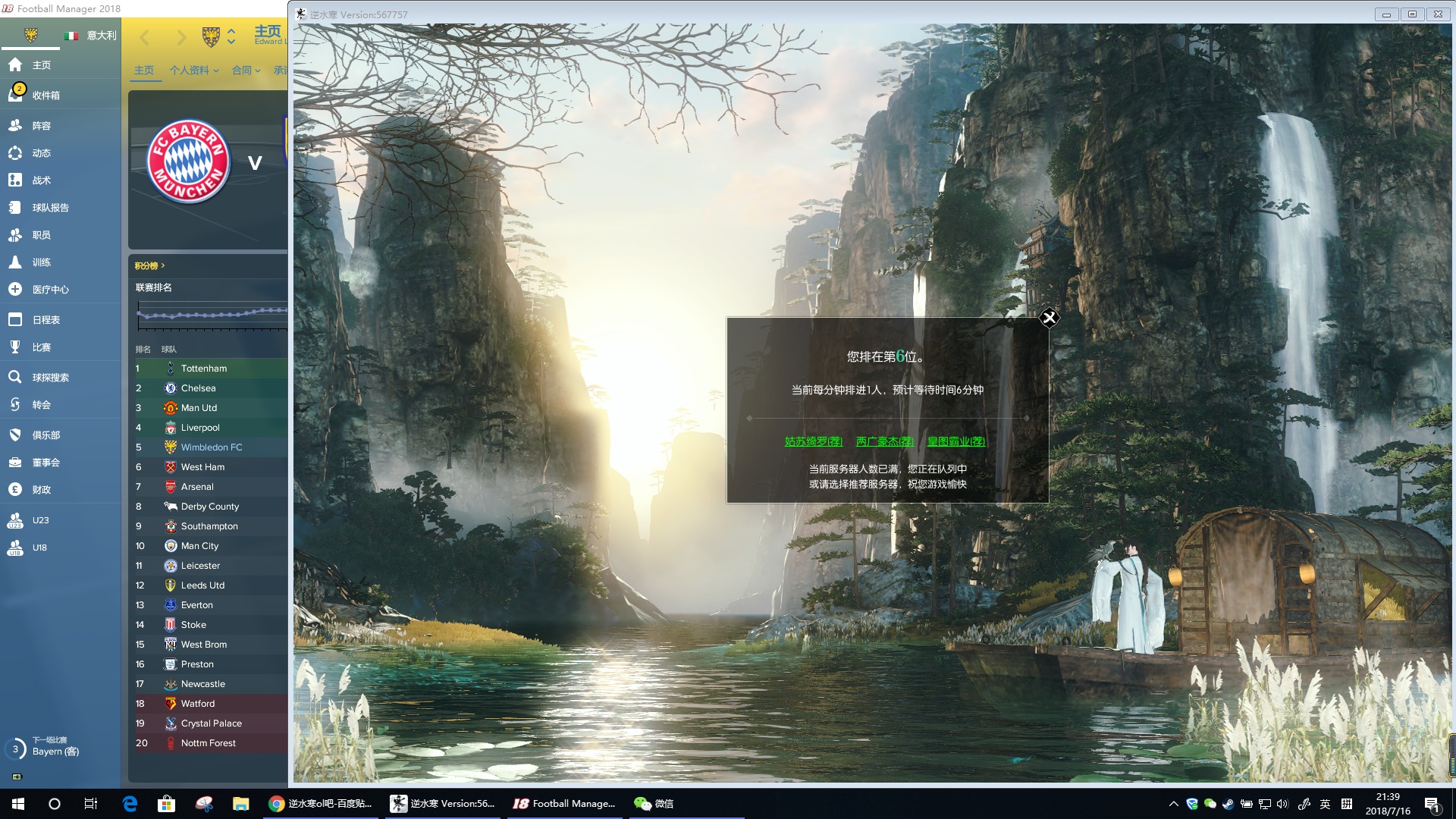Open the 转会 transfers sidebar icon
The image size is (1456, 819).
point(16,405)
